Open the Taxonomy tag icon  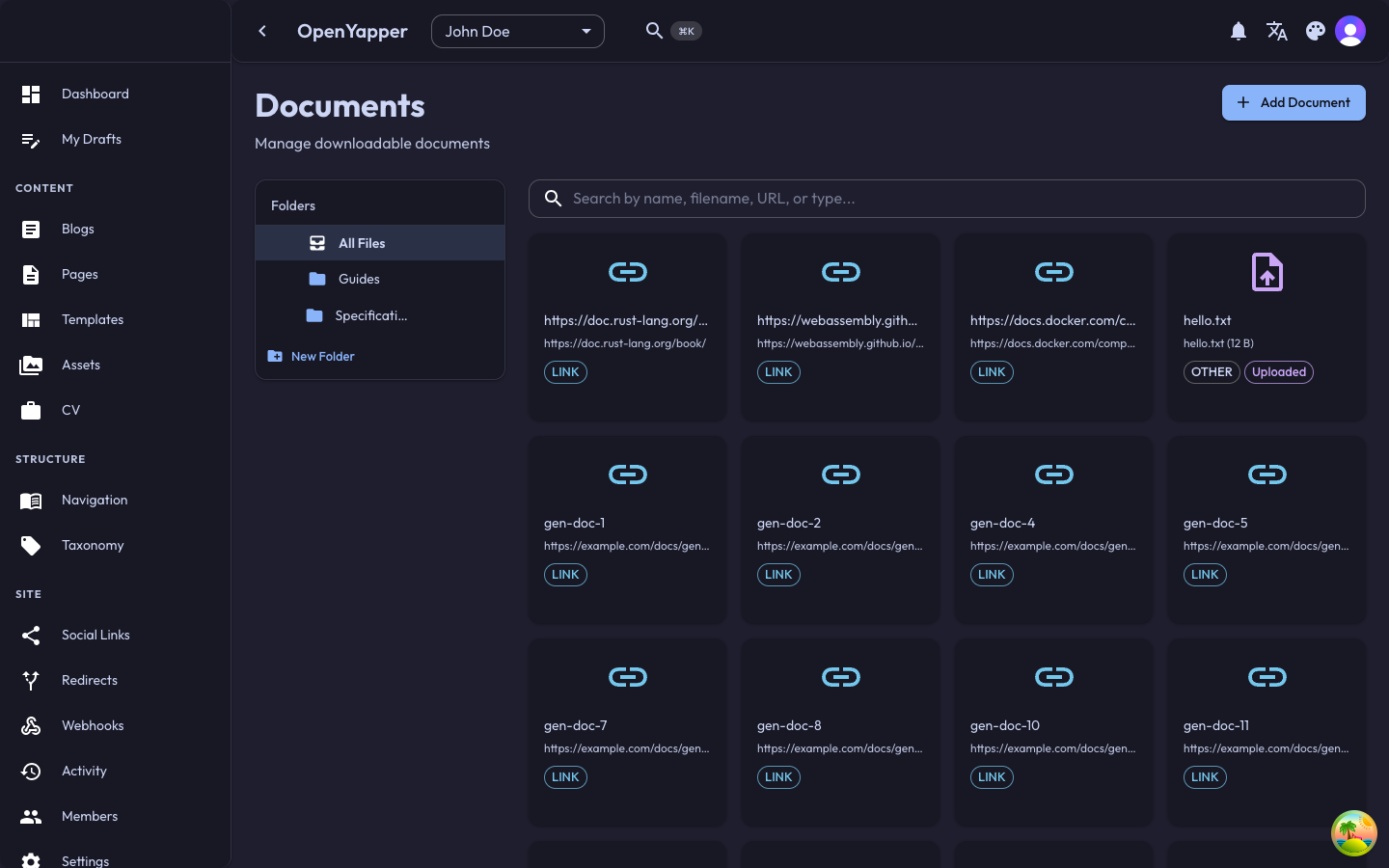[x=30, y=545]
